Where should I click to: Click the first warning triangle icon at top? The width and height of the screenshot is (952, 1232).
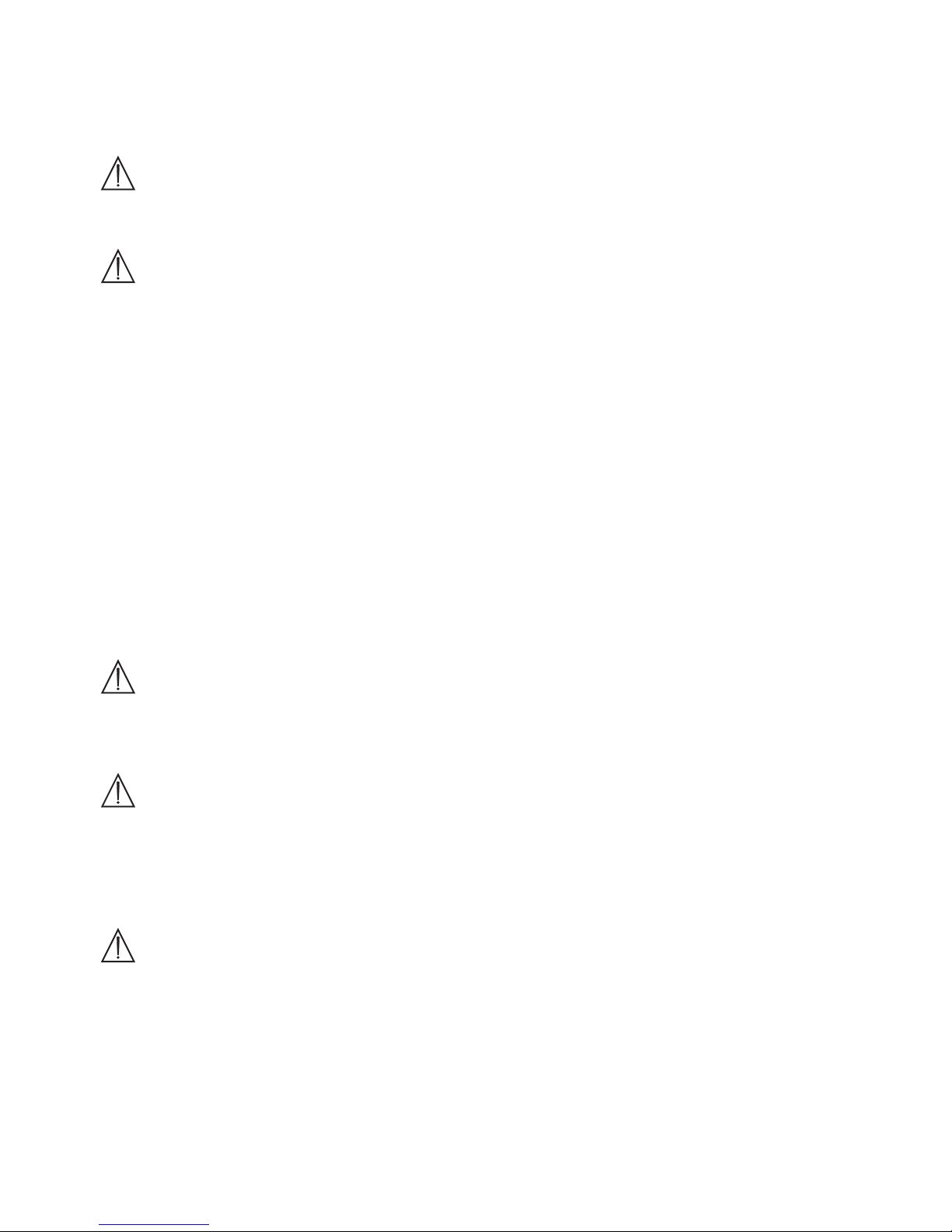coord(118,174)
